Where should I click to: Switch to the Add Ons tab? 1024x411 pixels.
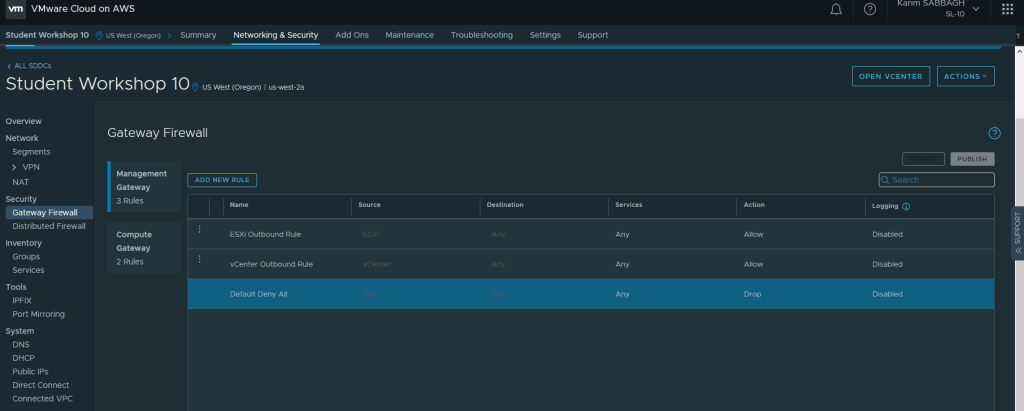tap(351, 35)
